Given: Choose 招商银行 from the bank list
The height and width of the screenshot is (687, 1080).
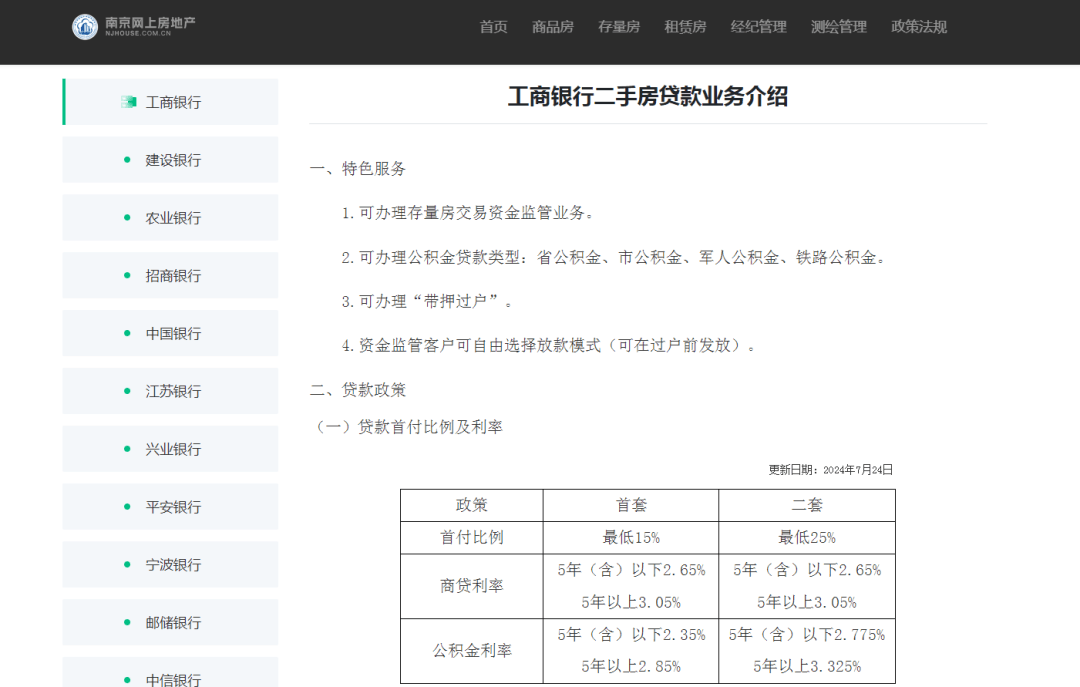Looking at the screenshot, I should (172, 276).
